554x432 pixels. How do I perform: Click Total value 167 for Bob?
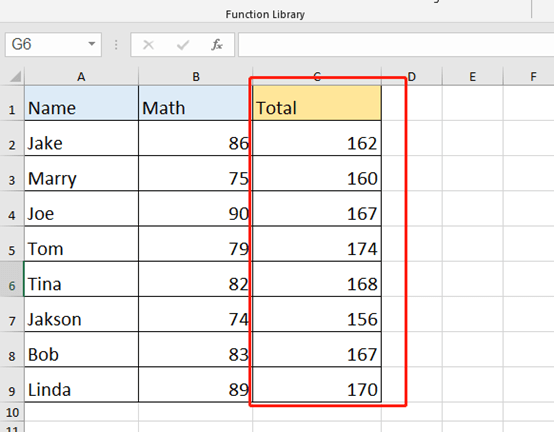tap(317, 350)
